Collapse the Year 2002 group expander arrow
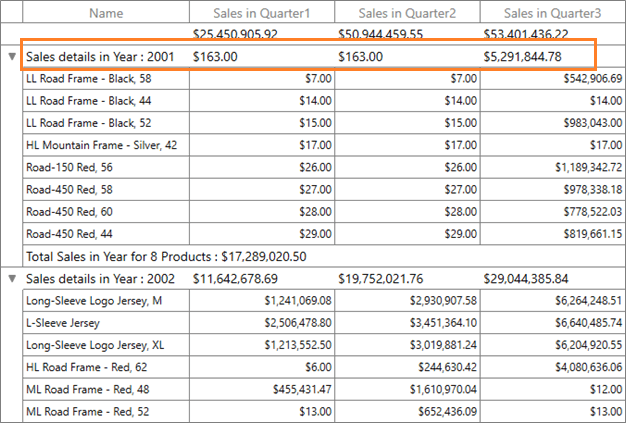626x423 pixels. coord(11,278)
